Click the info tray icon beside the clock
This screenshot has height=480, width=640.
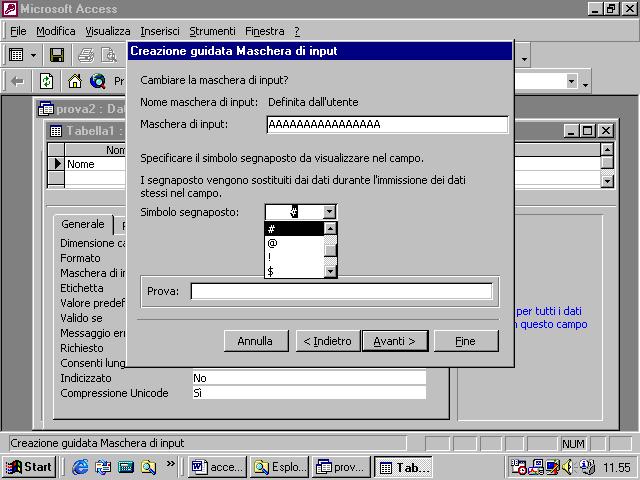tap(587, 467)
